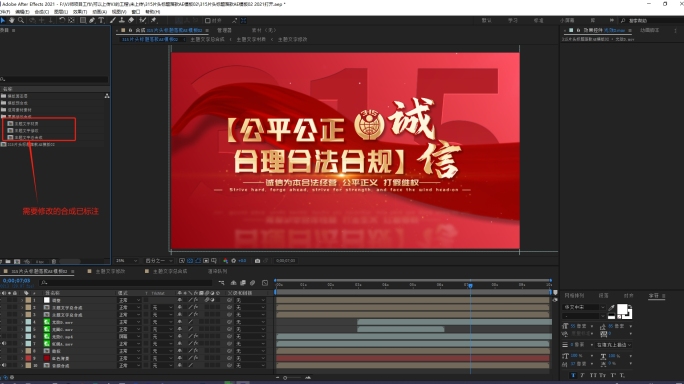This screenshot has height=384, width=684.
Task: Open the viewer resolution dropdown
Action: pos(159,261)
